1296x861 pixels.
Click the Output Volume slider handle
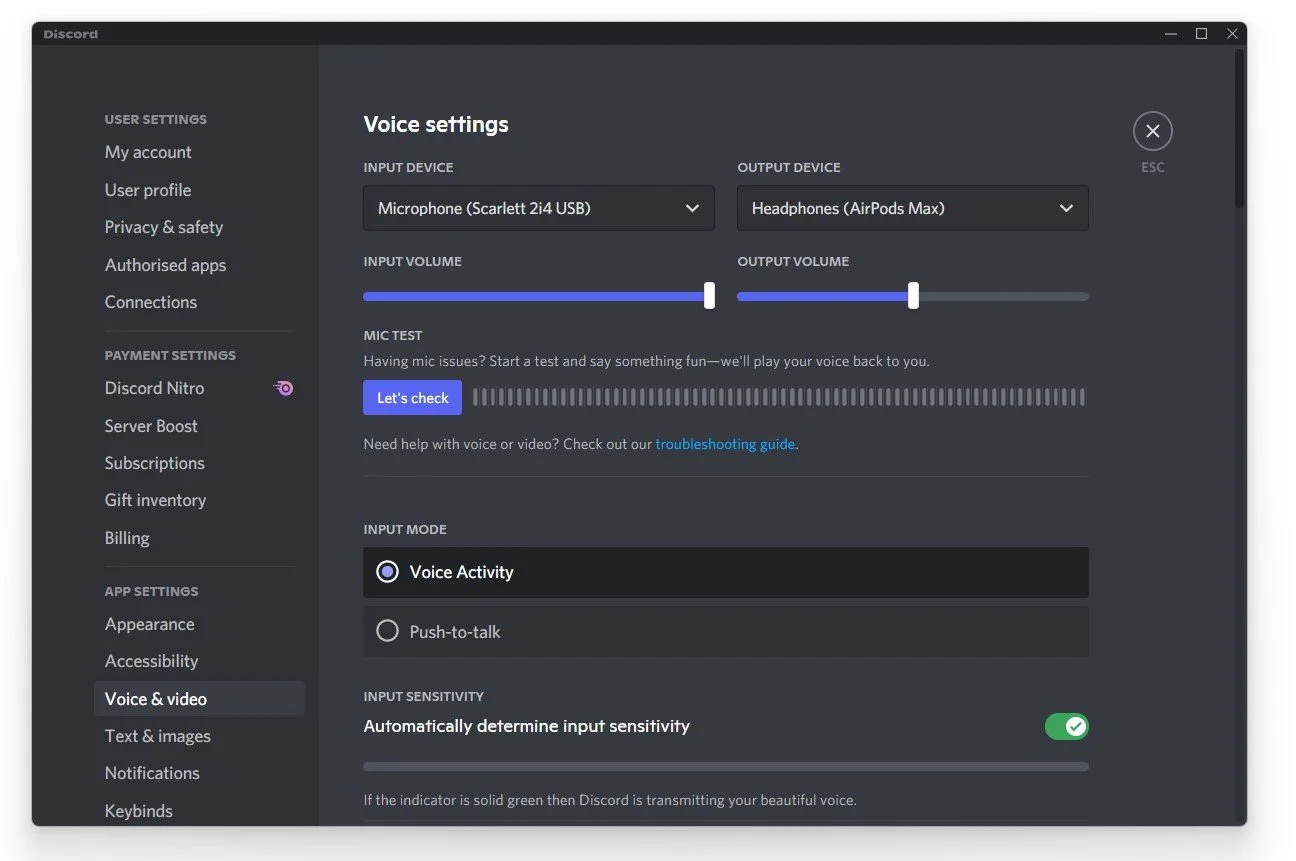913,296
